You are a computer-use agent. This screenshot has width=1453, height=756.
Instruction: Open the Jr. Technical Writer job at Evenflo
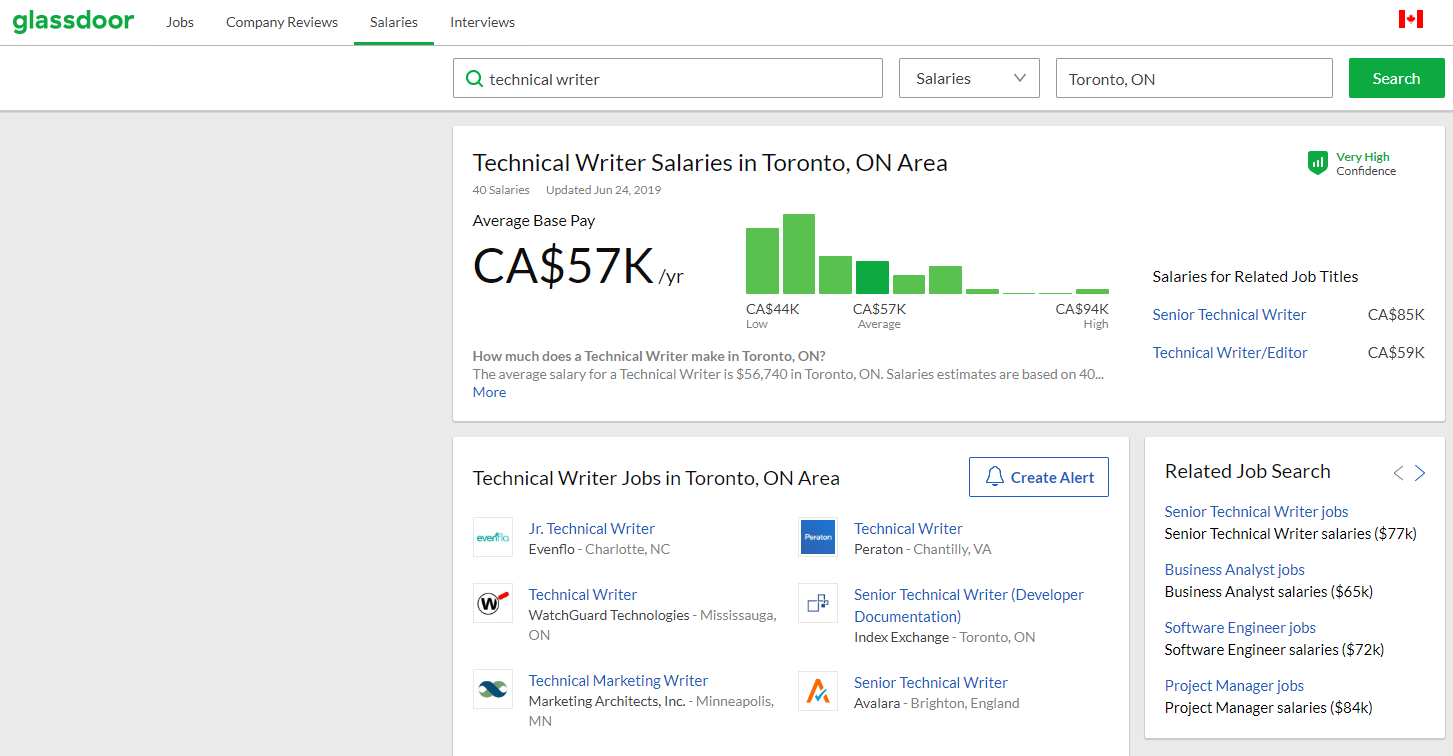[592, 528]
